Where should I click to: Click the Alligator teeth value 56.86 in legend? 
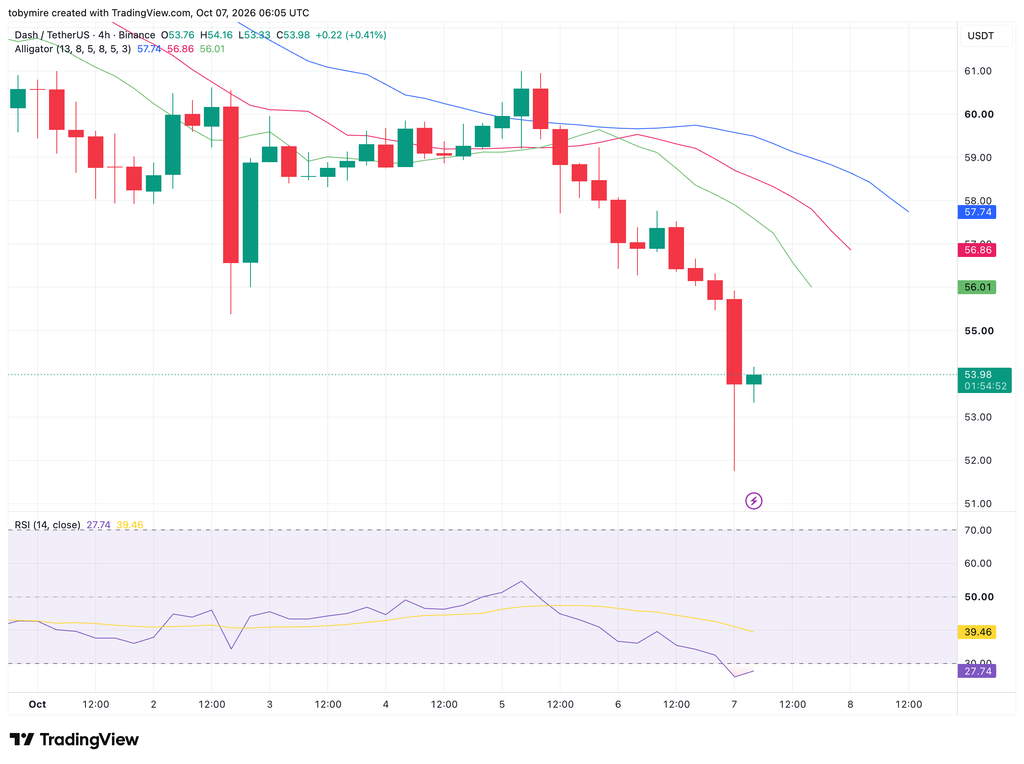[180, 49]
